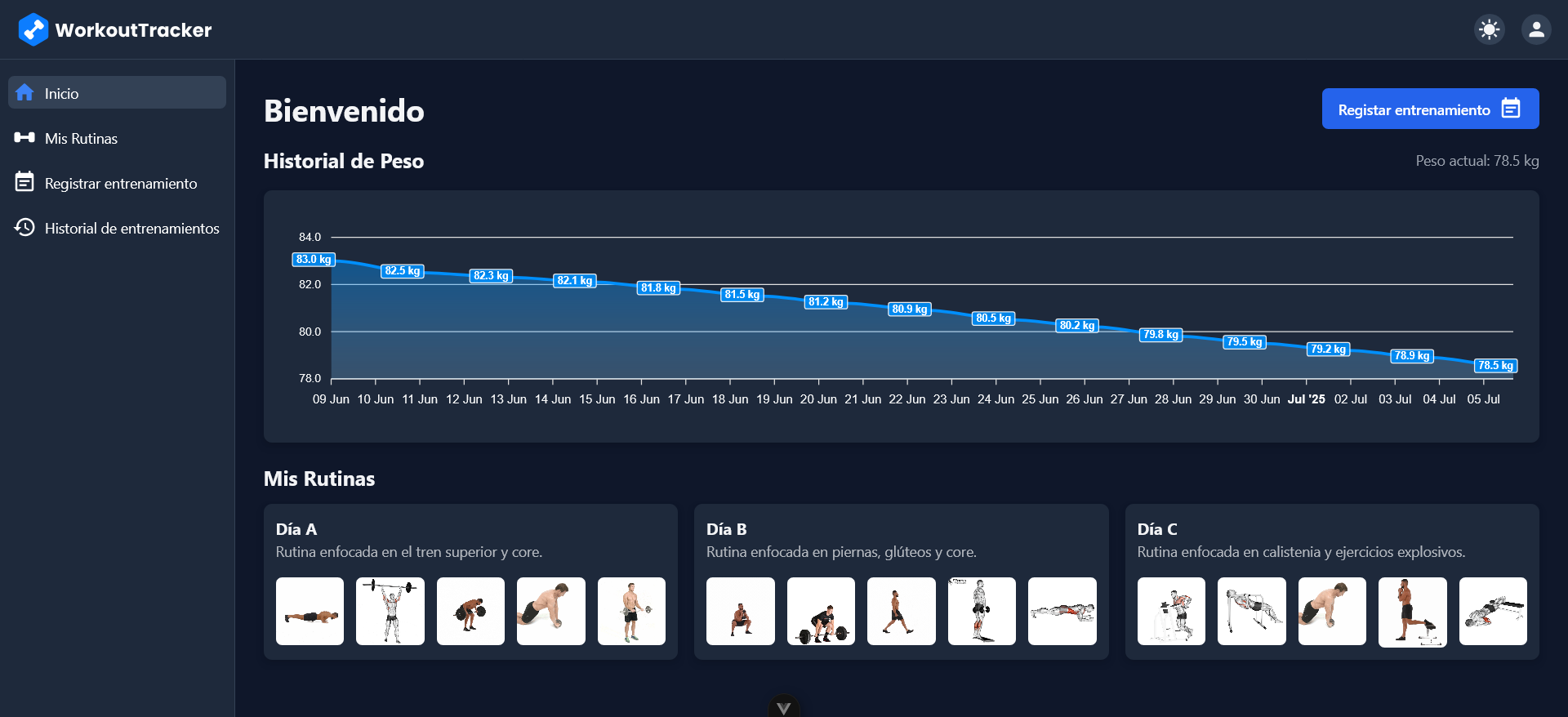Click the Mis Rutinas section heading
Image resolution: width=1568 pixels, height=717 pixels.
point(319,479)
